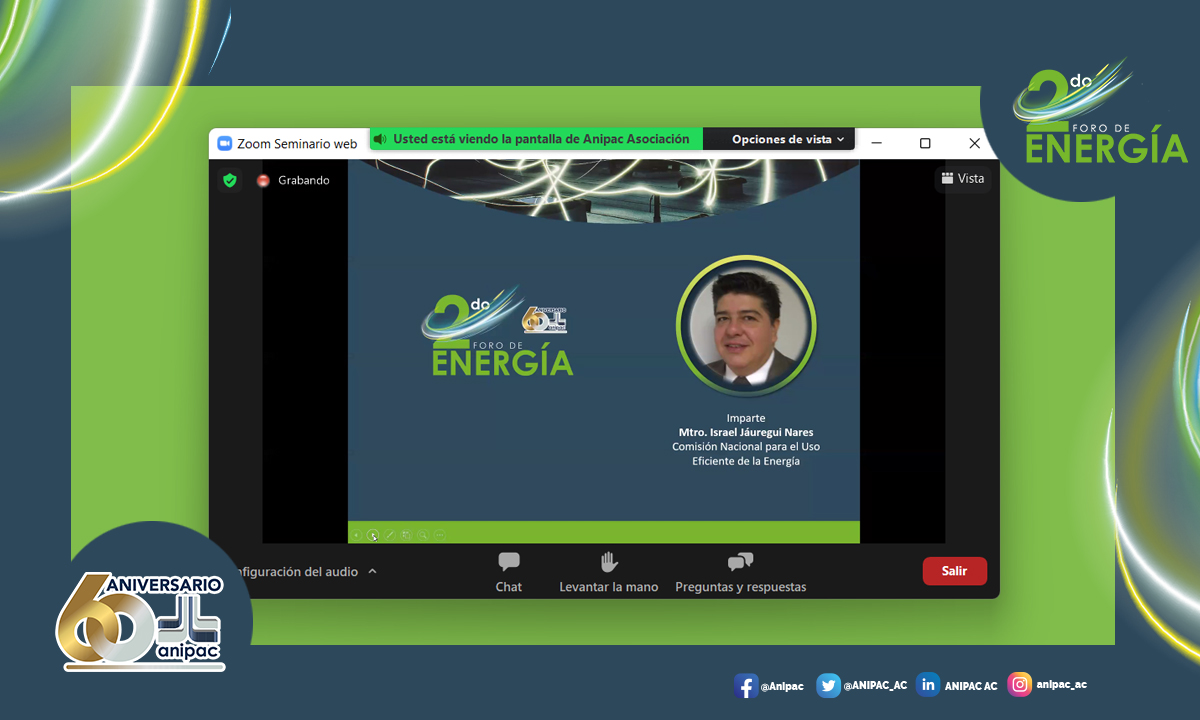Click the presenter's circular photo
This screenshot has width=1200, height=720.
point(746,327)
